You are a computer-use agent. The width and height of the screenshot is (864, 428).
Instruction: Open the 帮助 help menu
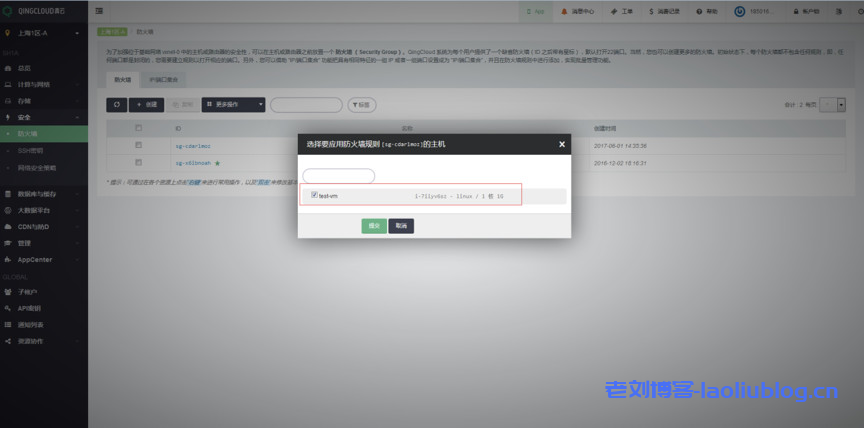coord(709,12)
